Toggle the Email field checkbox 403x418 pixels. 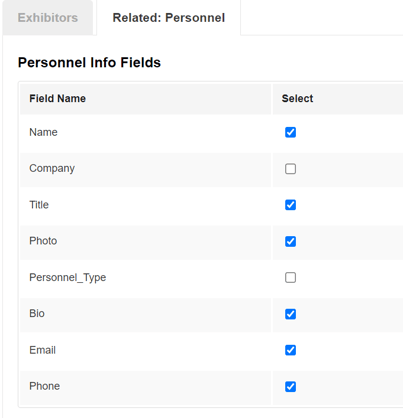290,350
